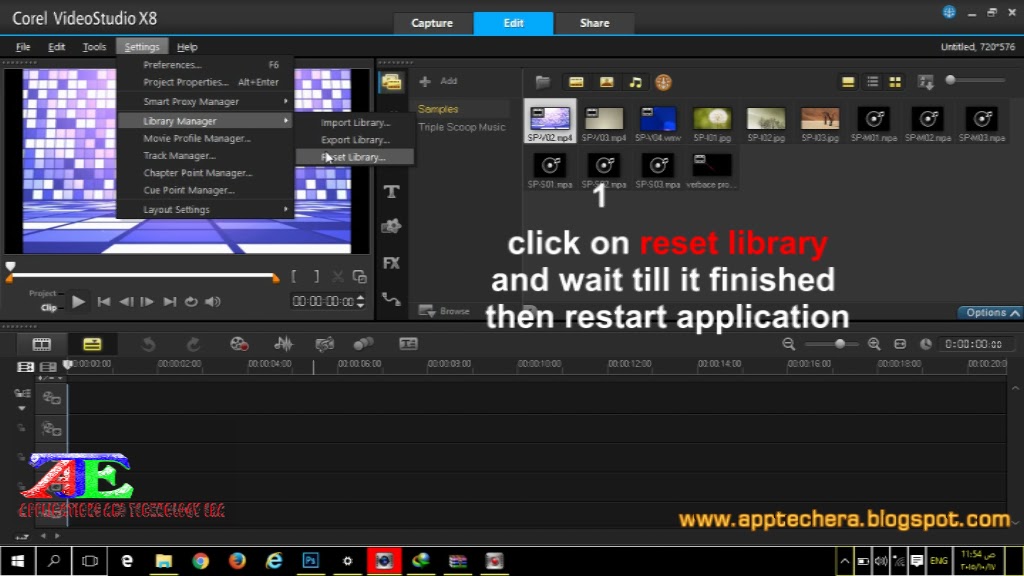Viewport: 1024px width, 576px height.
Task: Open the Help menu
Action: click(187, 47)
